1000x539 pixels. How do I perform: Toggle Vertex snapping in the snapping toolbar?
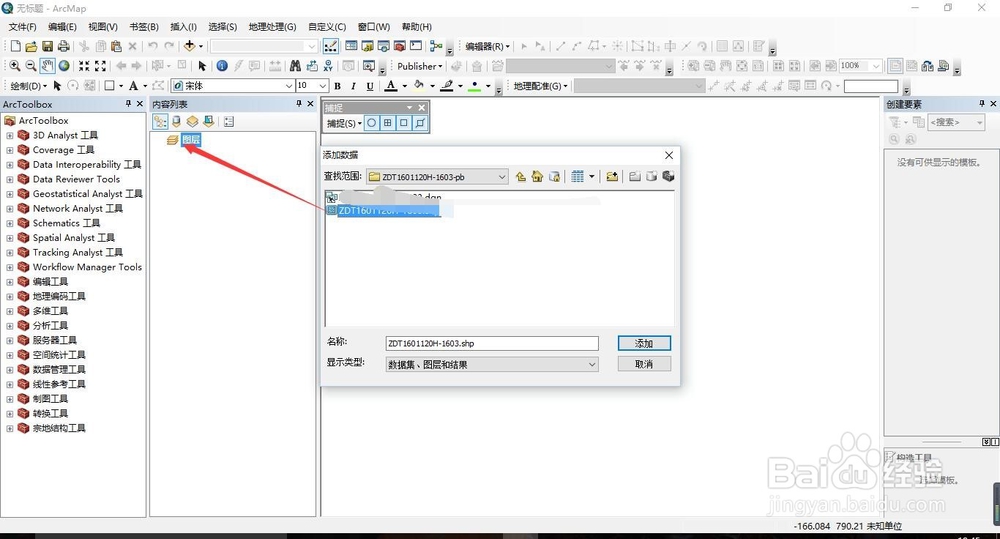[x=404, y=123]
